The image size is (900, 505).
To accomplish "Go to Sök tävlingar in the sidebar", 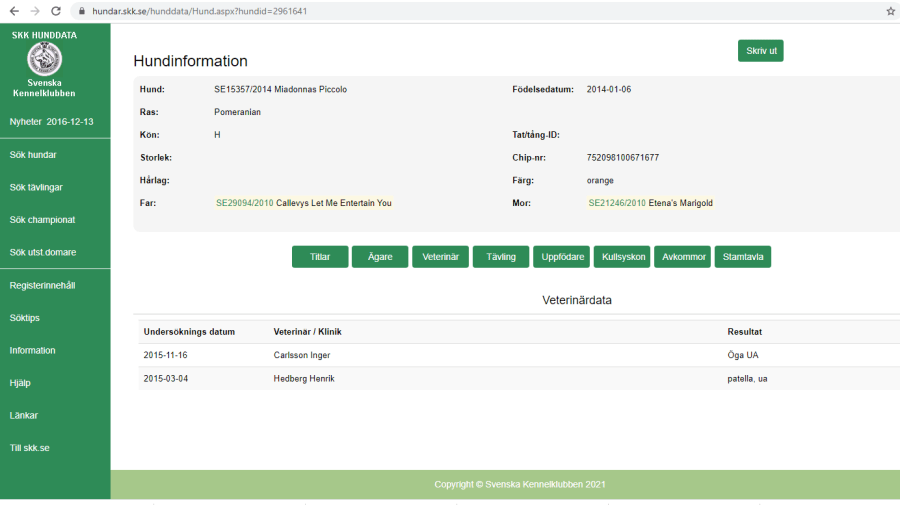I will (x=36, y=187).
